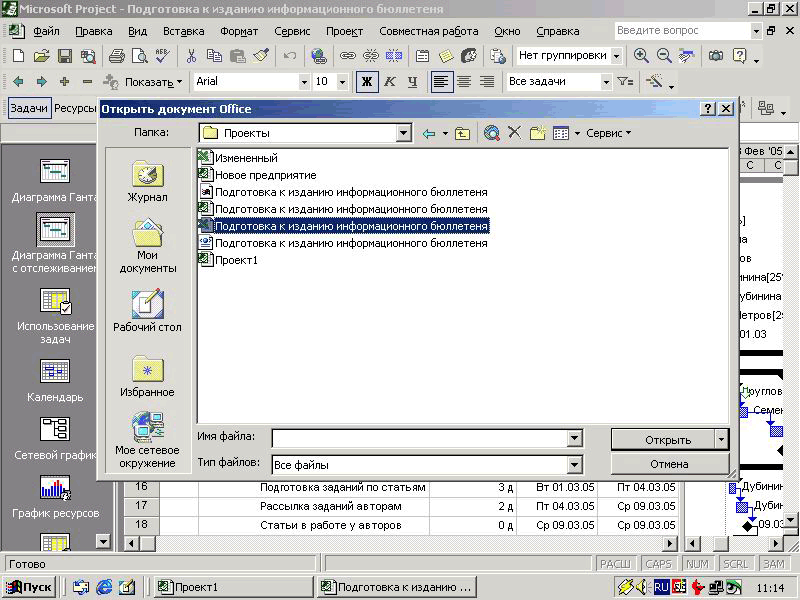This screenshot has width=800, height=600.
Task: Go to Рабочий стол location
Action: [x=147, y=311]
